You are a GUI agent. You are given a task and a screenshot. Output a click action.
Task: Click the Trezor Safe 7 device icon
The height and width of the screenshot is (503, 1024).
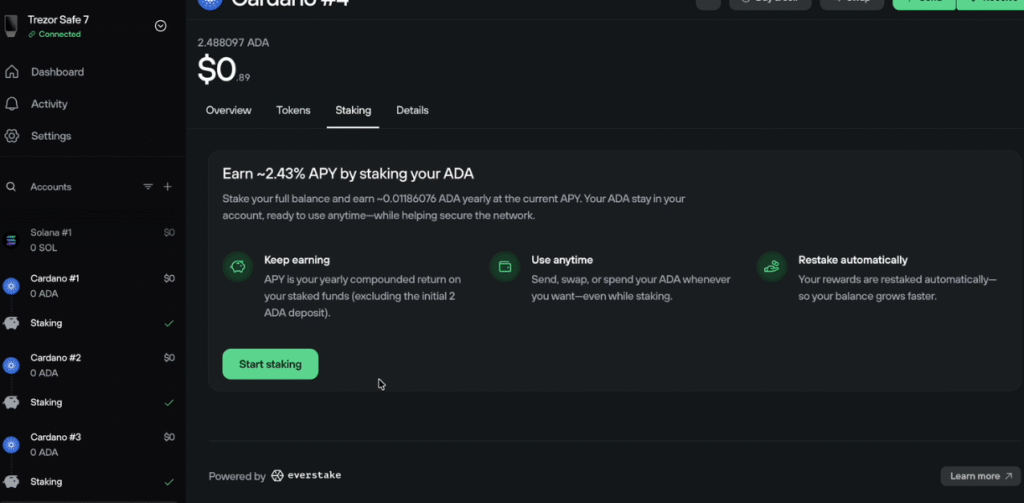[11, 24]
